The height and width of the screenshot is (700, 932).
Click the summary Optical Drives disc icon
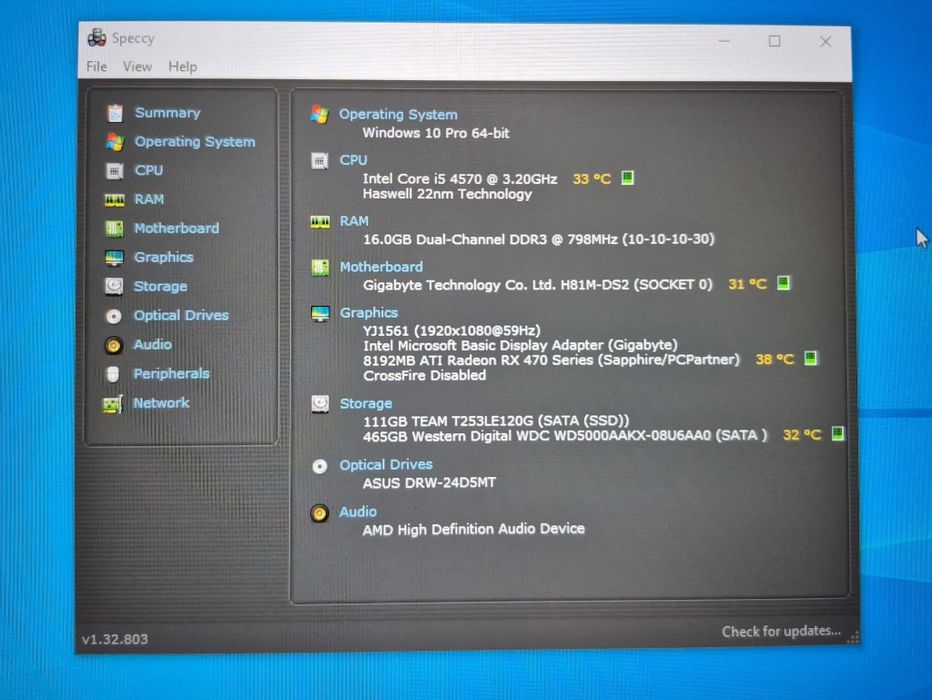tap(320, 466)
